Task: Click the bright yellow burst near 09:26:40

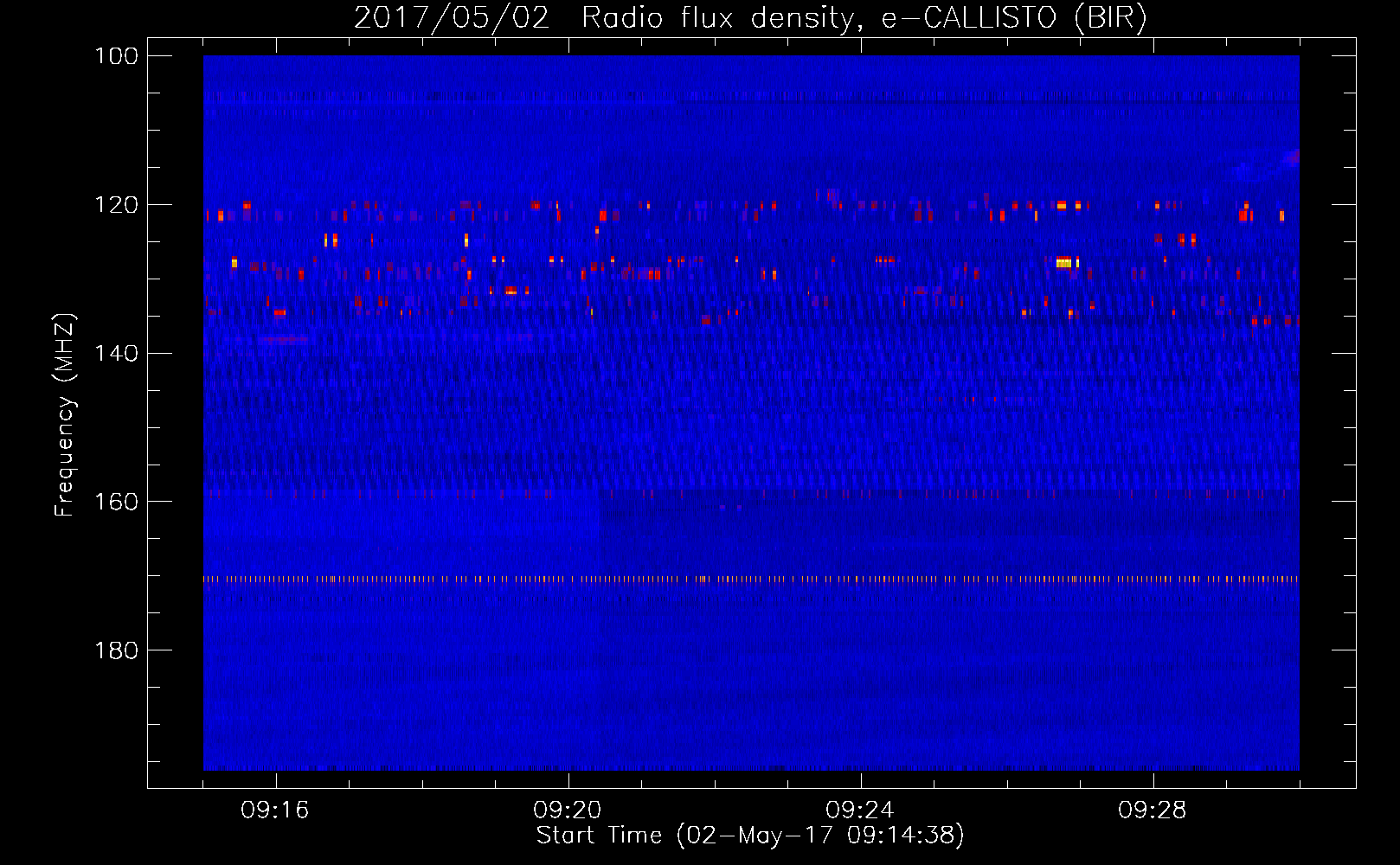Action: pyautogui.click(x=1064, y=261)
